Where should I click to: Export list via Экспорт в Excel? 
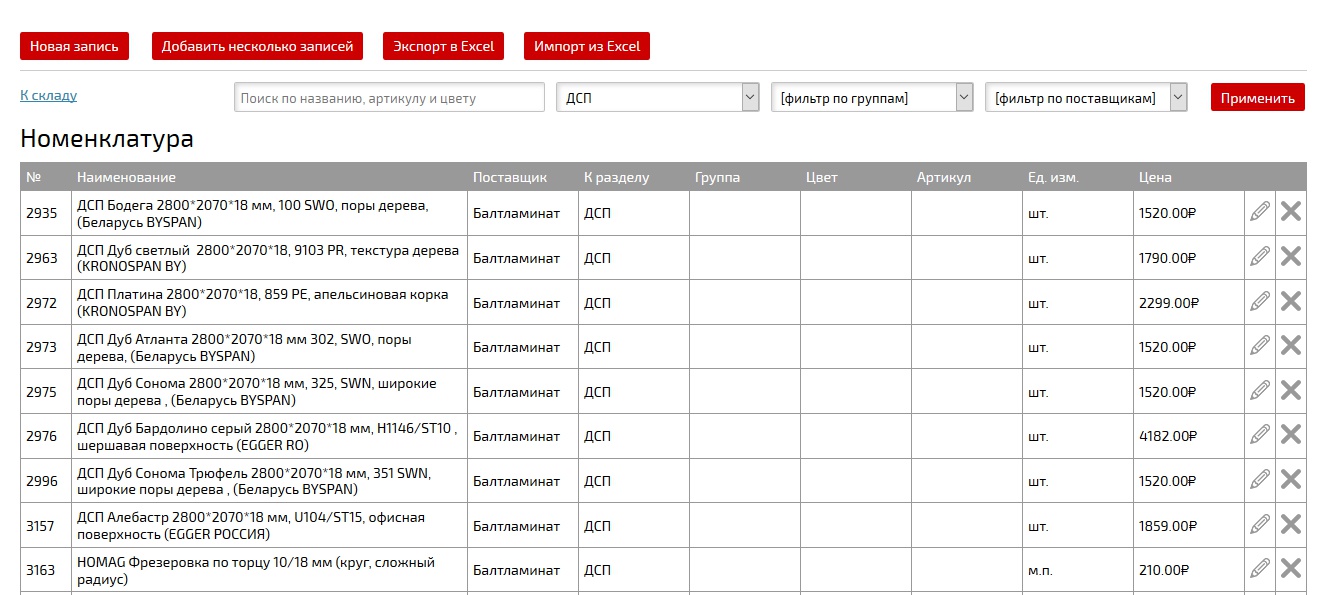coord(443,46)
